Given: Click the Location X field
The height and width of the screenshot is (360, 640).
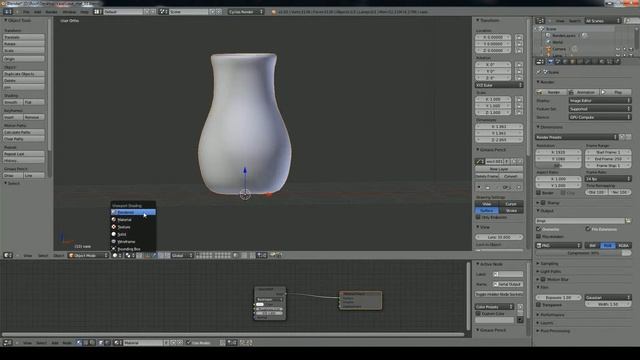Looking at the screenshot, I should [x=493, y=37].
